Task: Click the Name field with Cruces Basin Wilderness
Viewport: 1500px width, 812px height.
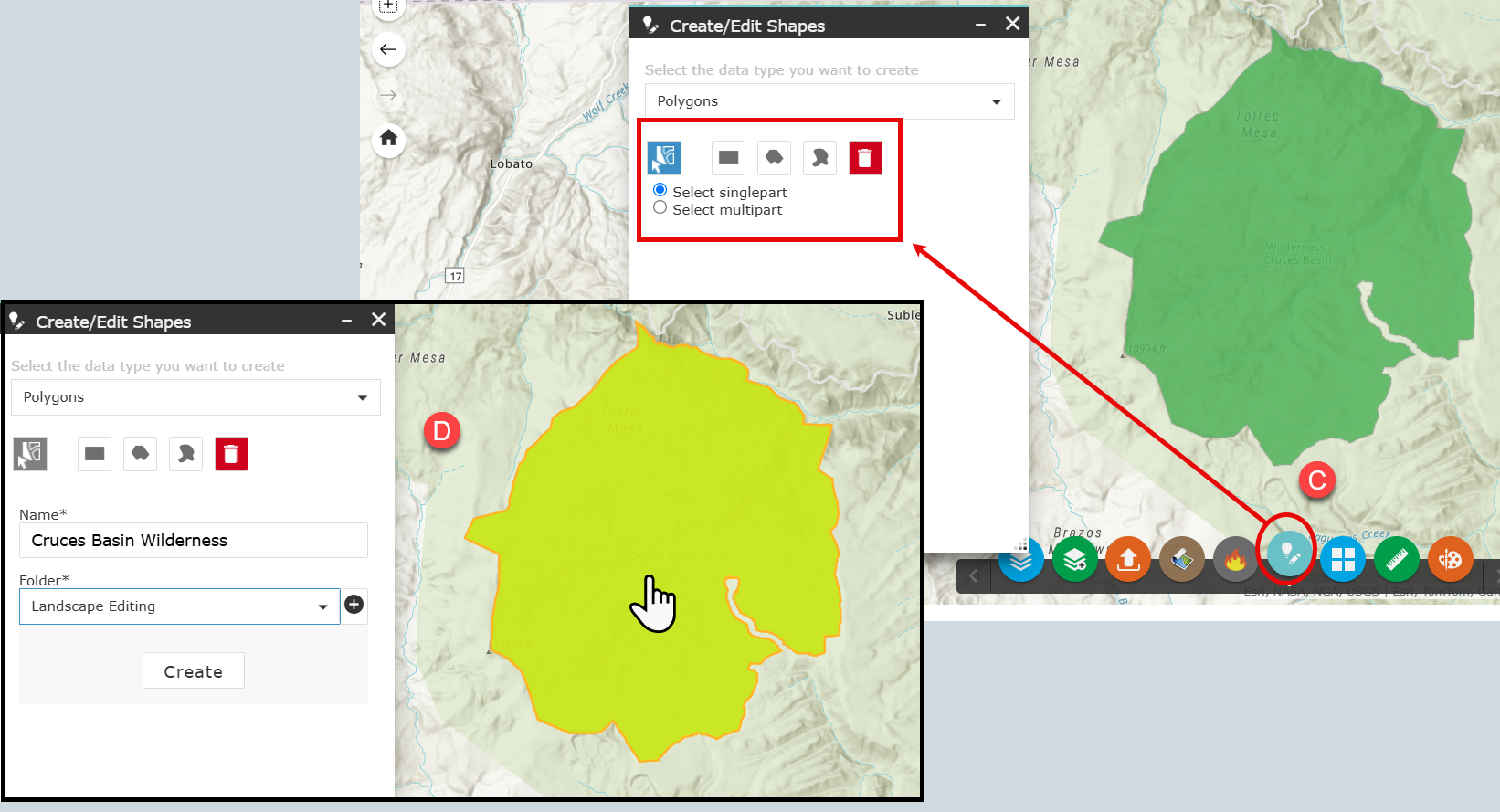Action: pyautogui.click(x=194, y=541)
